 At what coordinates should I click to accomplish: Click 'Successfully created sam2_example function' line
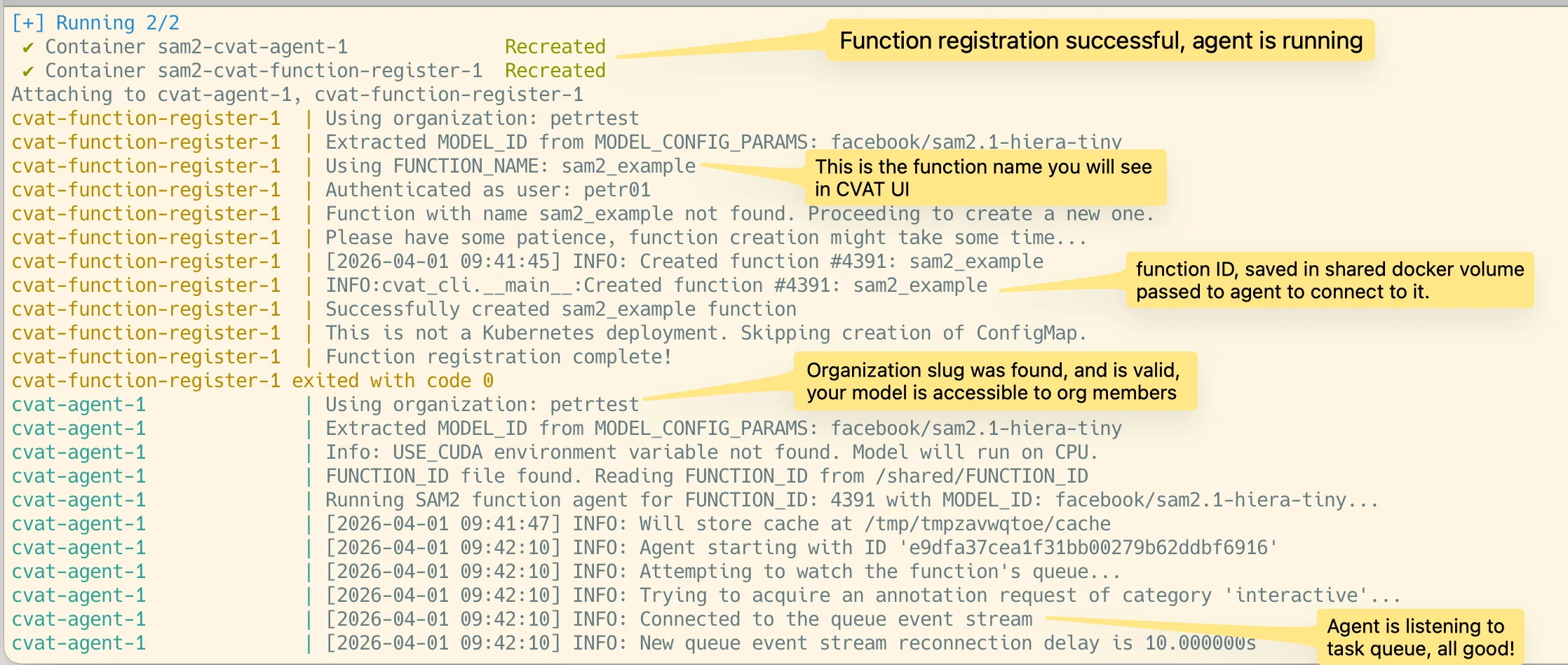[561, 309]
